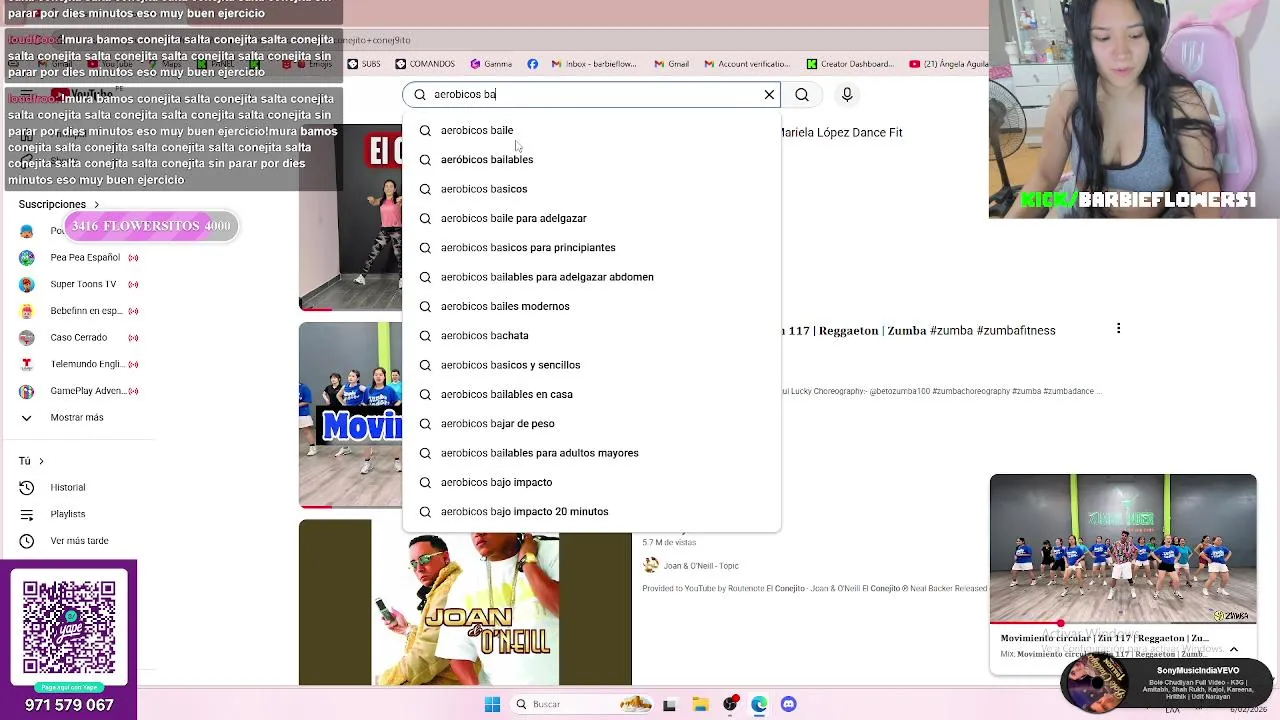Clear the YouTube search box text
This screenshot has width=1280, height=720.
coord(769,94)
